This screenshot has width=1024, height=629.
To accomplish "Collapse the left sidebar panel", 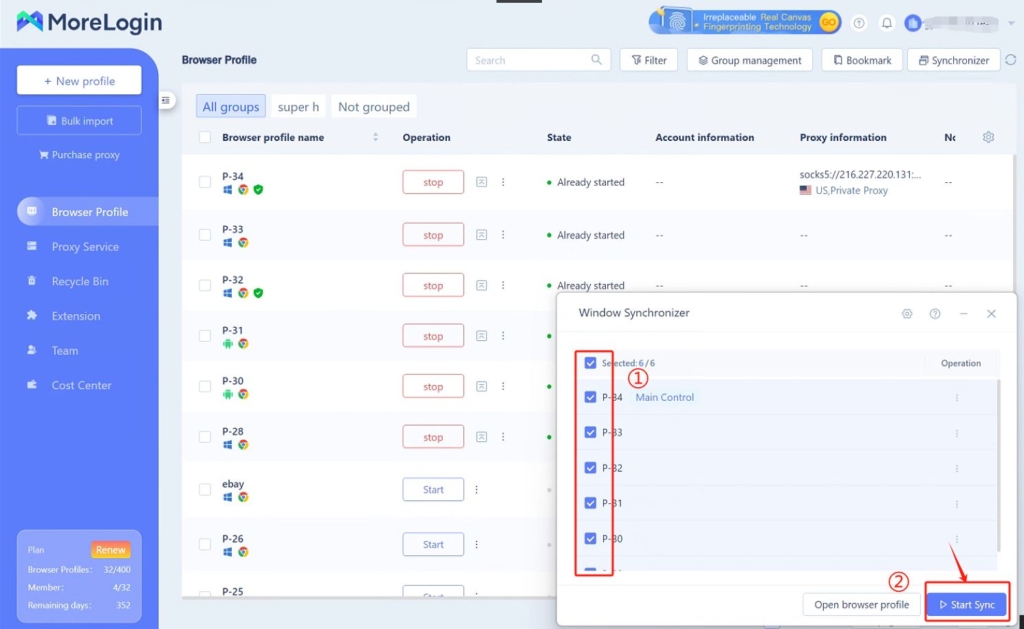I will (x=167, y=100).
